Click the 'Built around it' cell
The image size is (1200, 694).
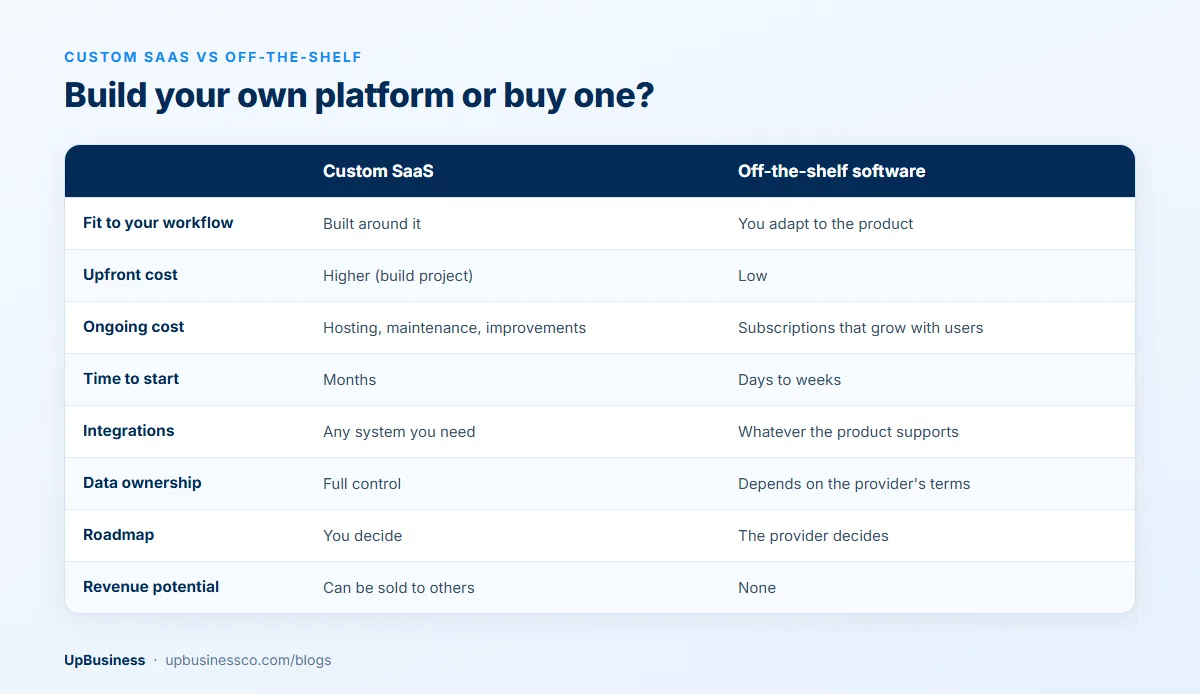coord(372,224)
